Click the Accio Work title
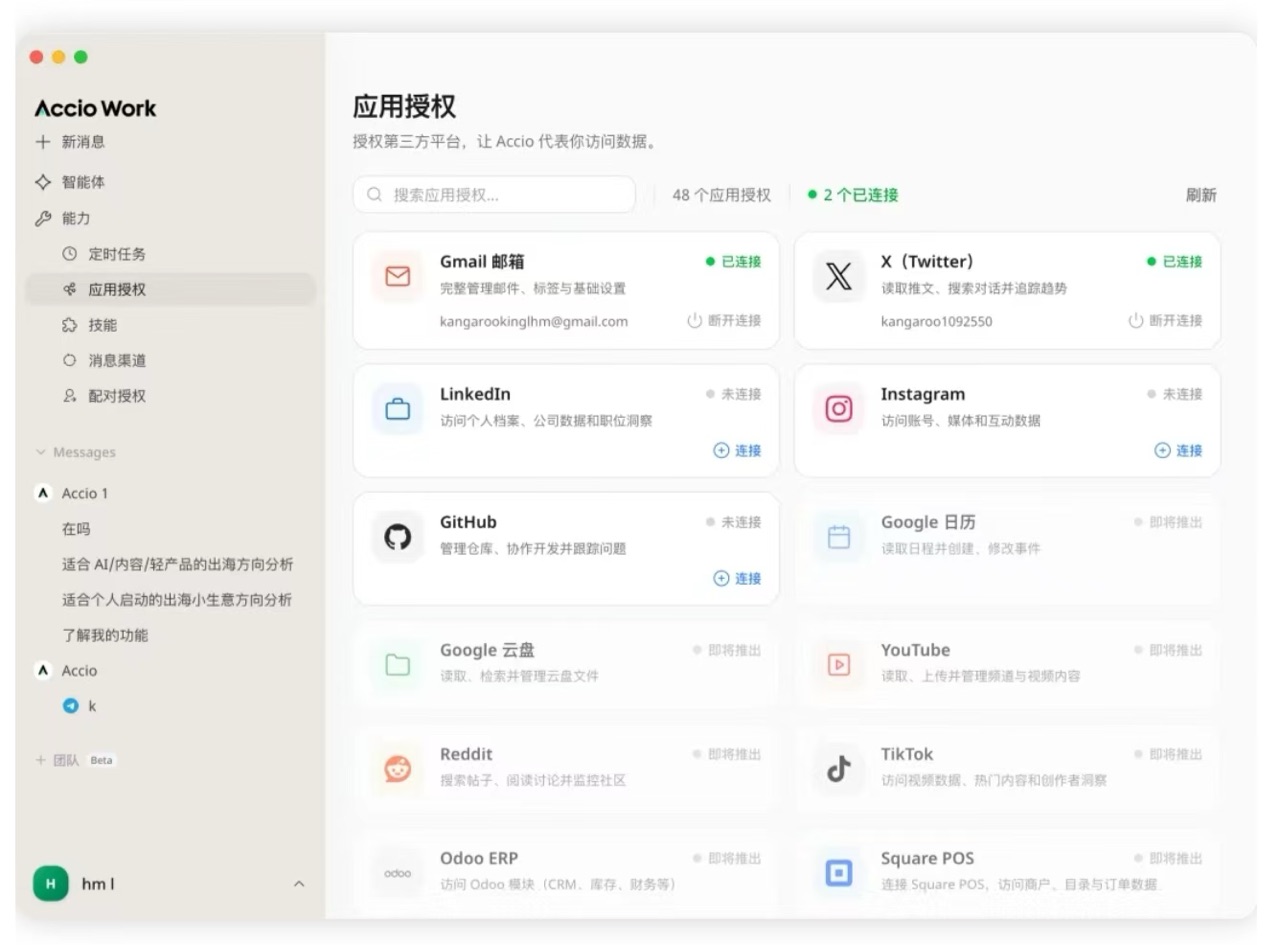The width and height of the screenshot is (1280, 945). click(x=96, y=108)
